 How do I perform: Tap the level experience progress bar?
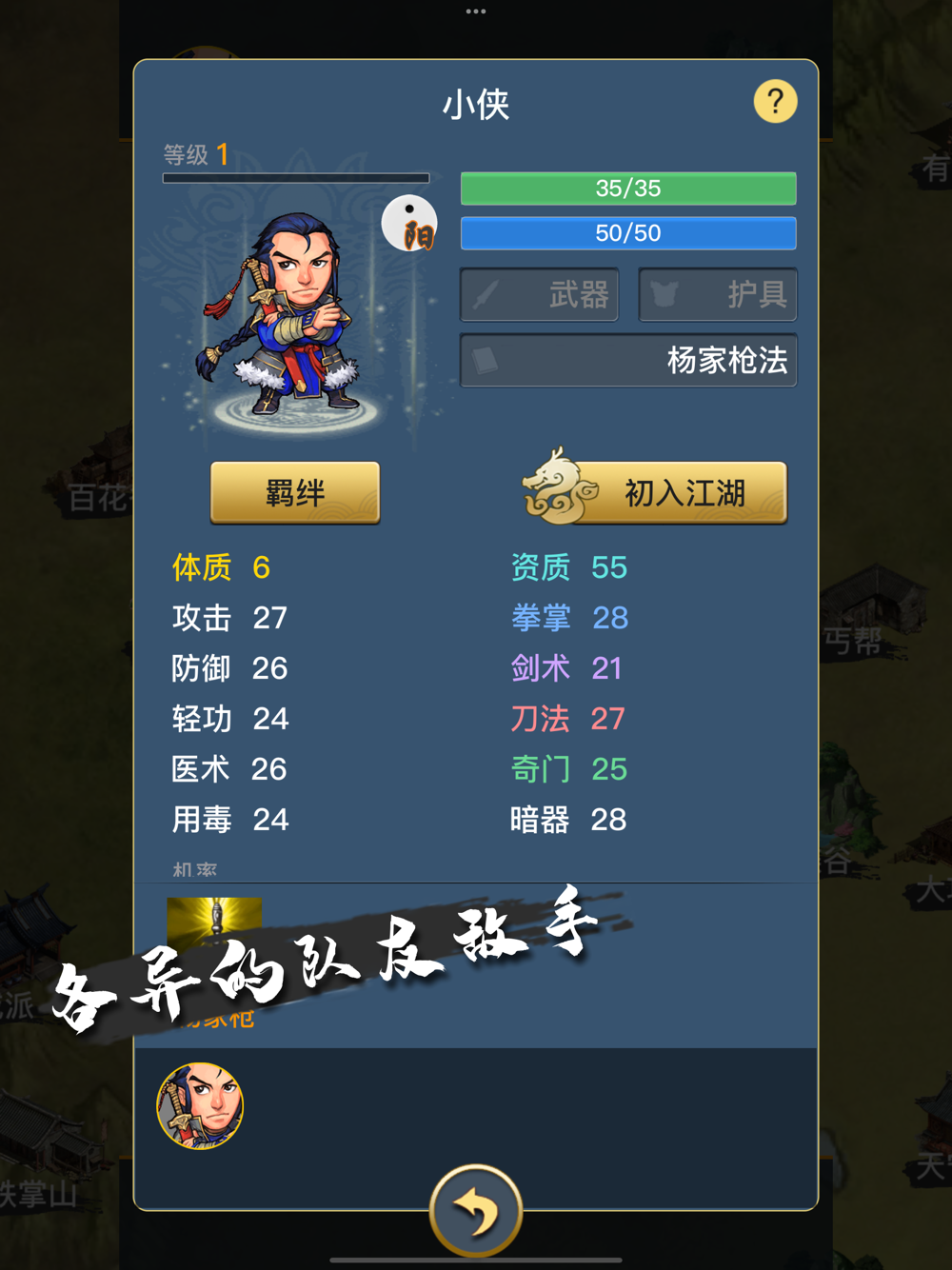(x=296, y=178)
